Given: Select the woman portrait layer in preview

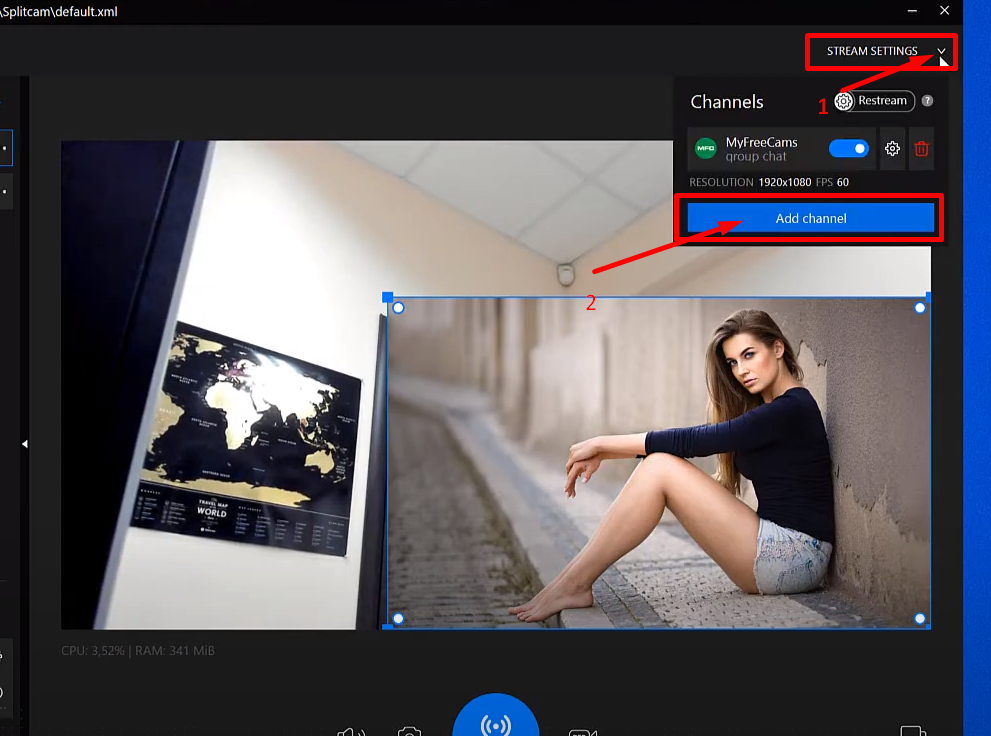Looking at the screenshot, I should point(659,462).
